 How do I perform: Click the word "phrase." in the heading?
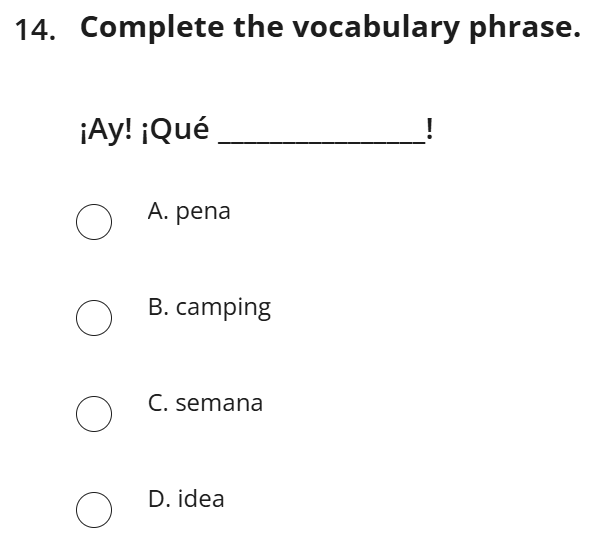pyautogui.click(x=525, y=28)
